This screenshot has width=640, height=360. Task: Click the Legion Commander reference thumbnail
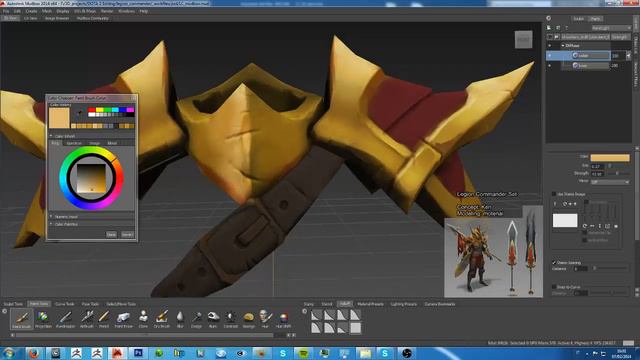(x=493, y=257)
